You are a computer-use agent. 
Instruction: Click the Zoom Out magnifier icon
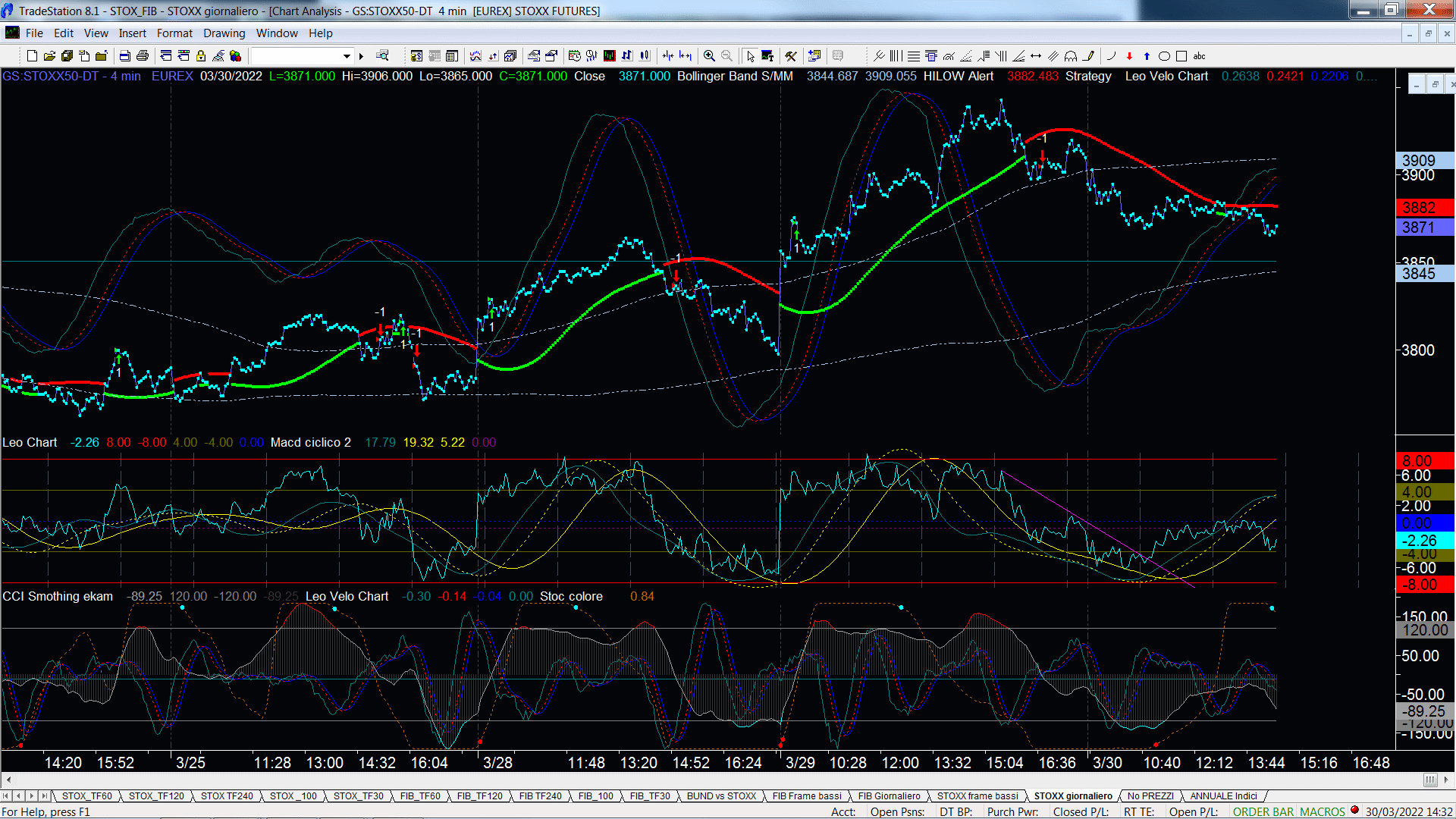pyautogui.click(x=726, y=56)
